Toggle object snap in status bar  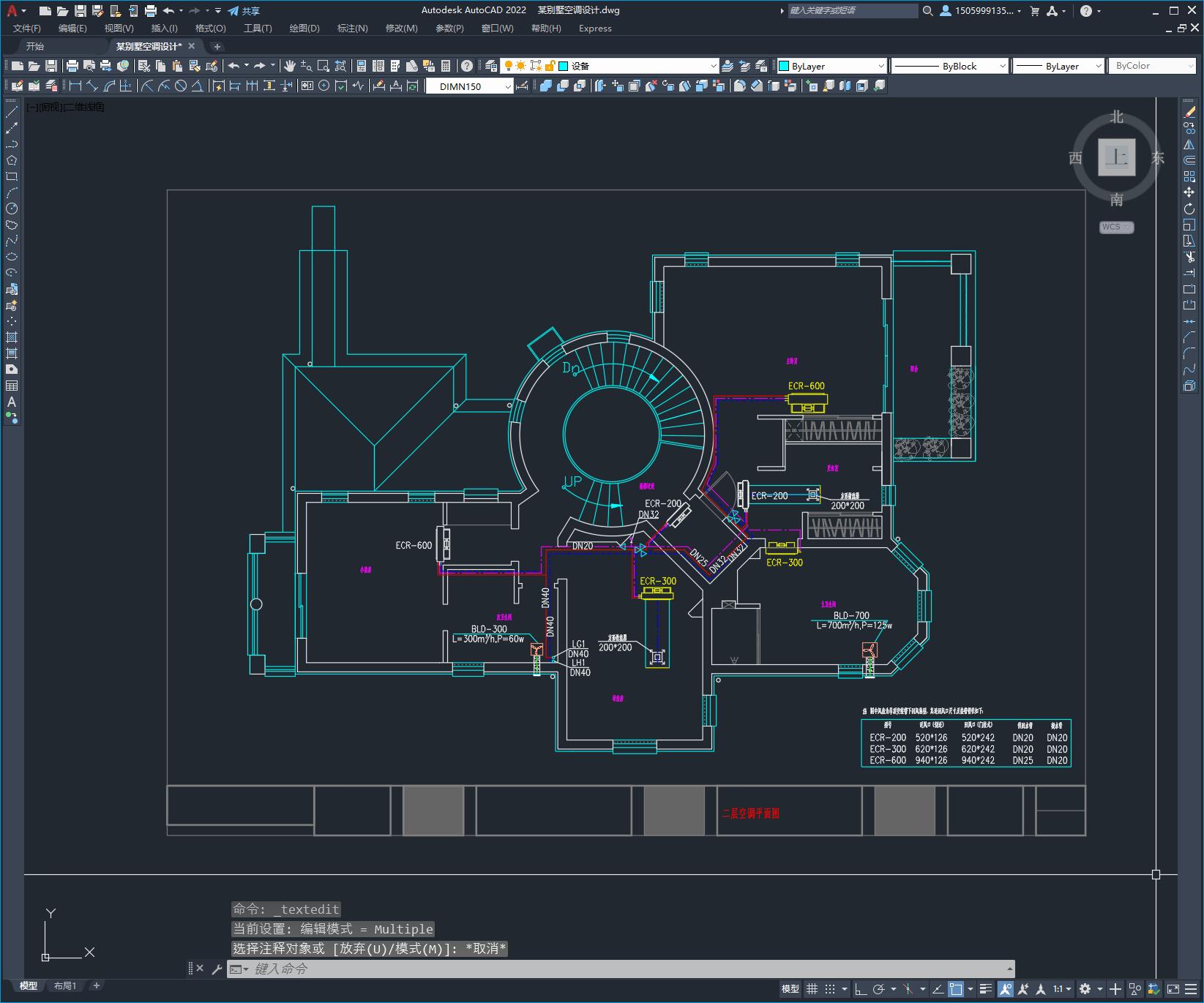click(x=956, y=989)
